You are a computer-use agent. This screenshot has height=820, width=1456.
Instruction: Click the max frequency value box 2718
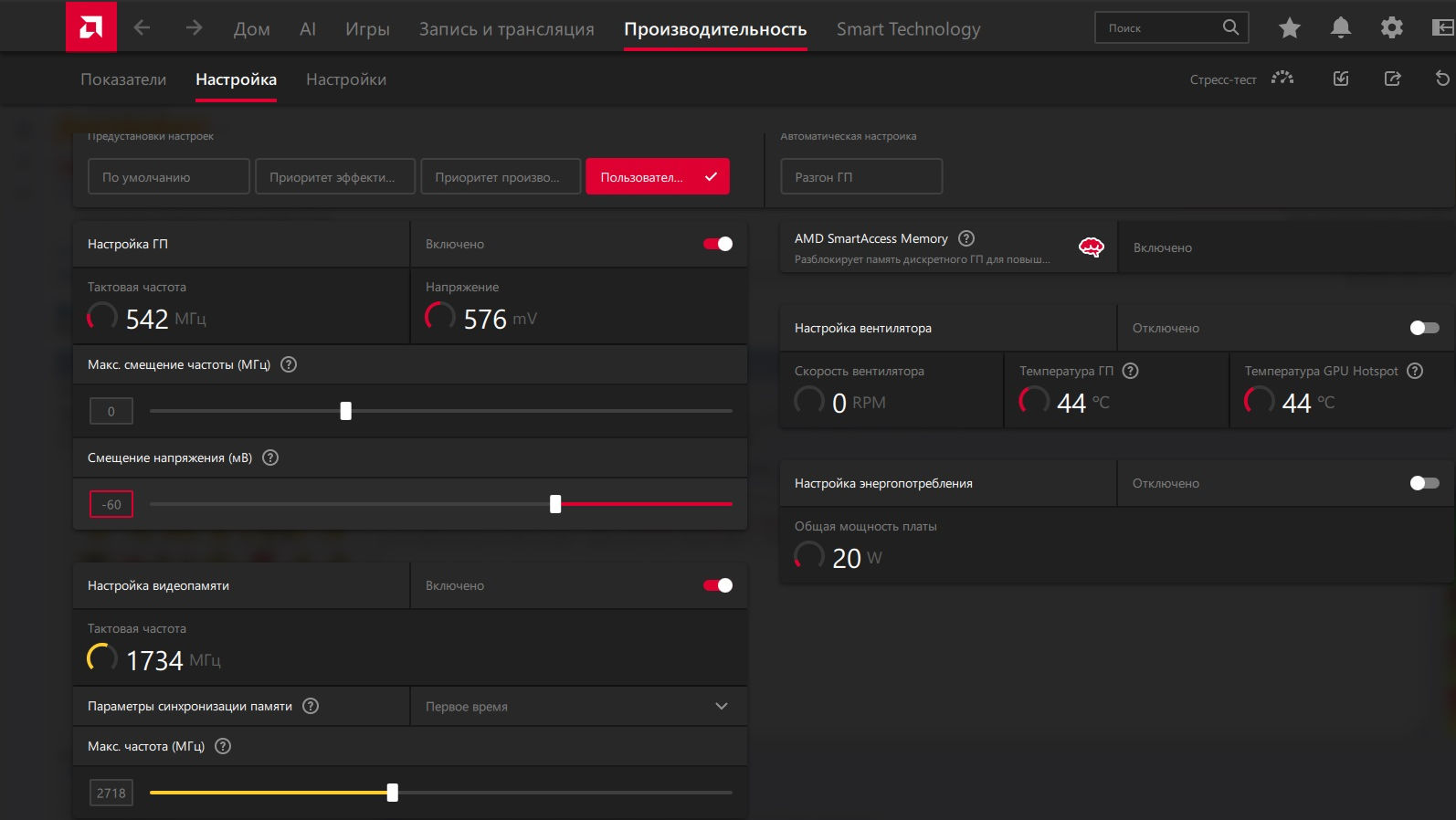coord(111,793)
